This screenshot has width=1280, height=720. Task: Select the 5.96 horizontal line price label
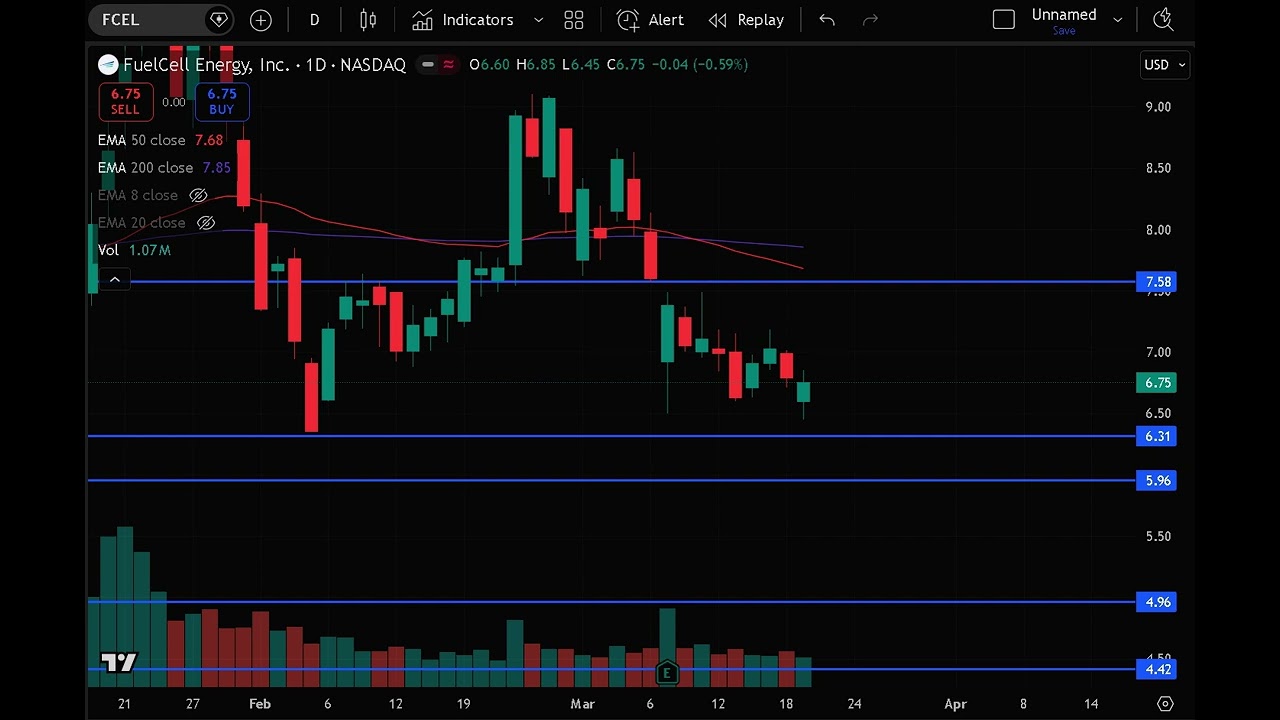pyautogui.click(x=1157, y=481)
